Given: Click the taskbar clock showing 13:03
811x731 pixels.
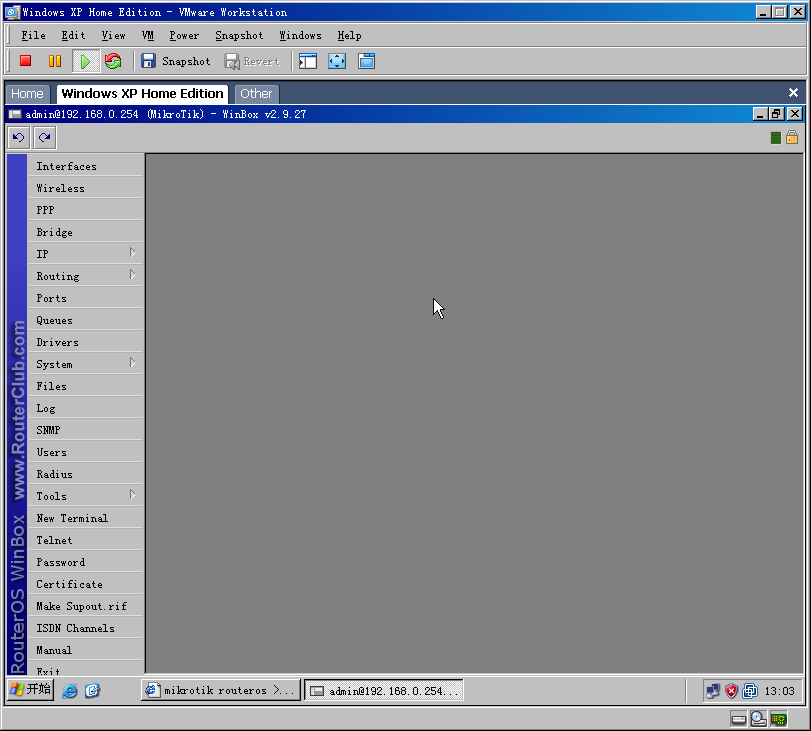Looking at the screenshot, I should click(779, 691).
